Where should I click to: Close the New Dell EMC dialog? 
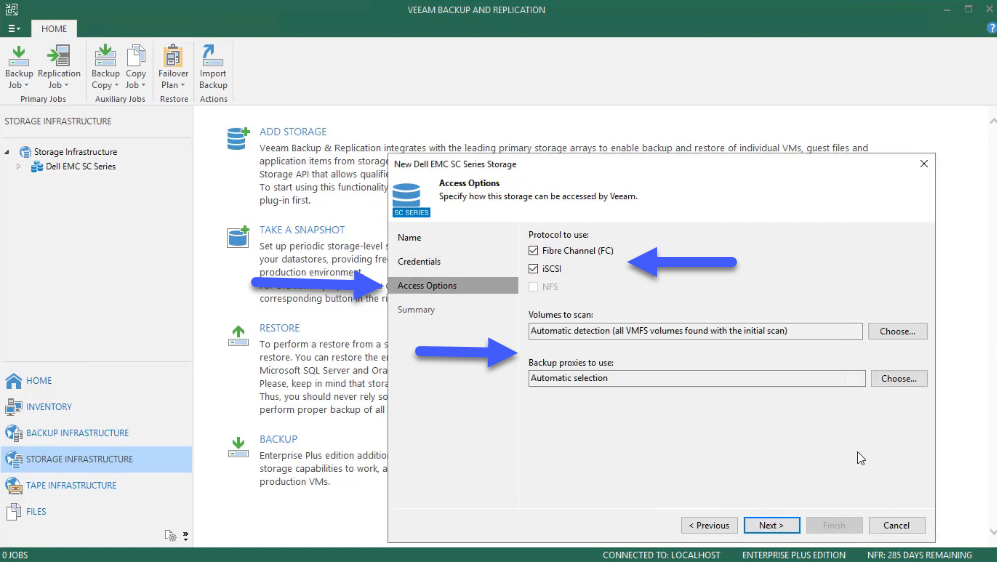(x=924, y=164)
